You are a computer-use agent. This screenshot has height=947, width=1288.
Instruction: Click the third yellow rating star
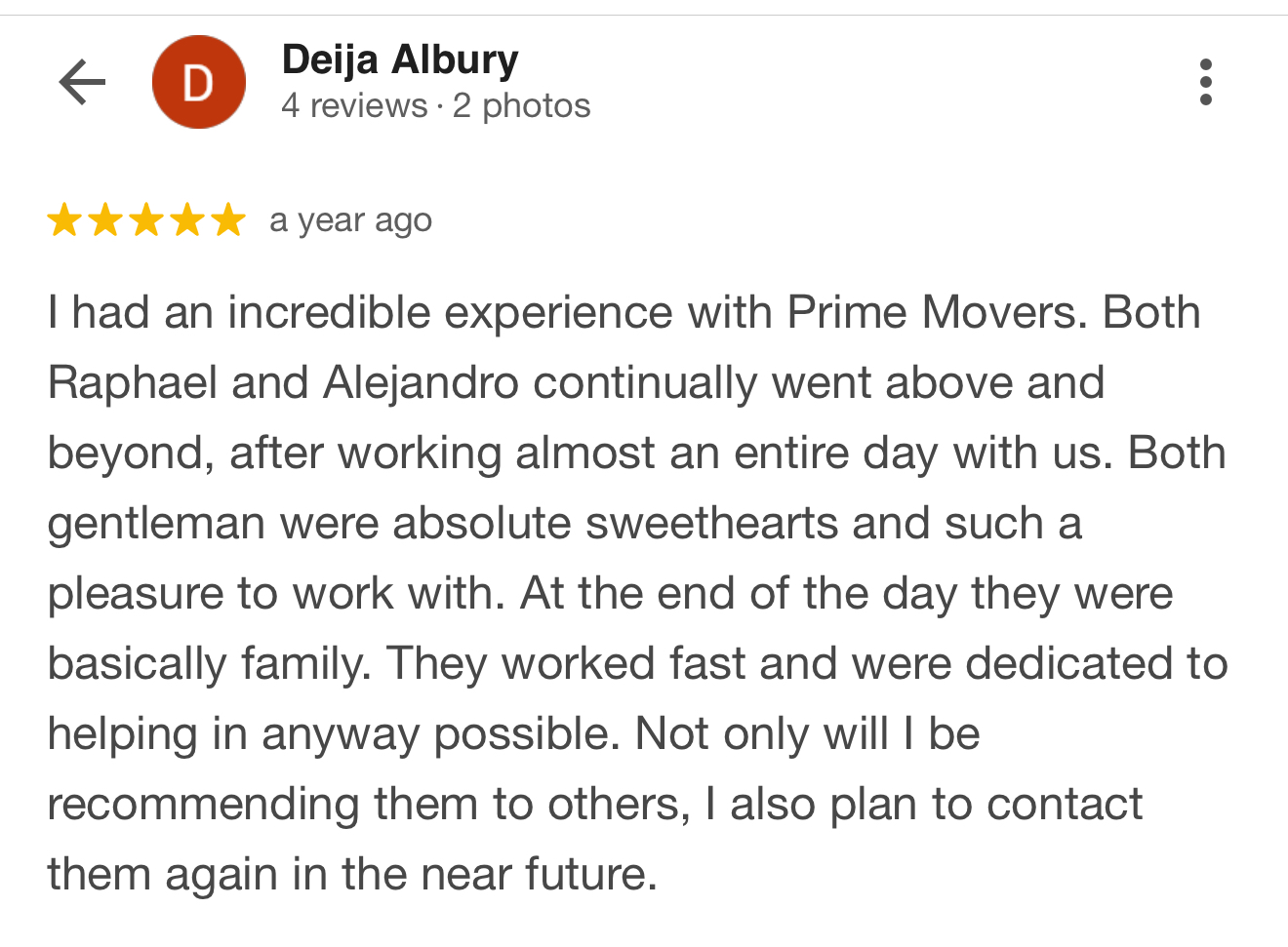146,220
